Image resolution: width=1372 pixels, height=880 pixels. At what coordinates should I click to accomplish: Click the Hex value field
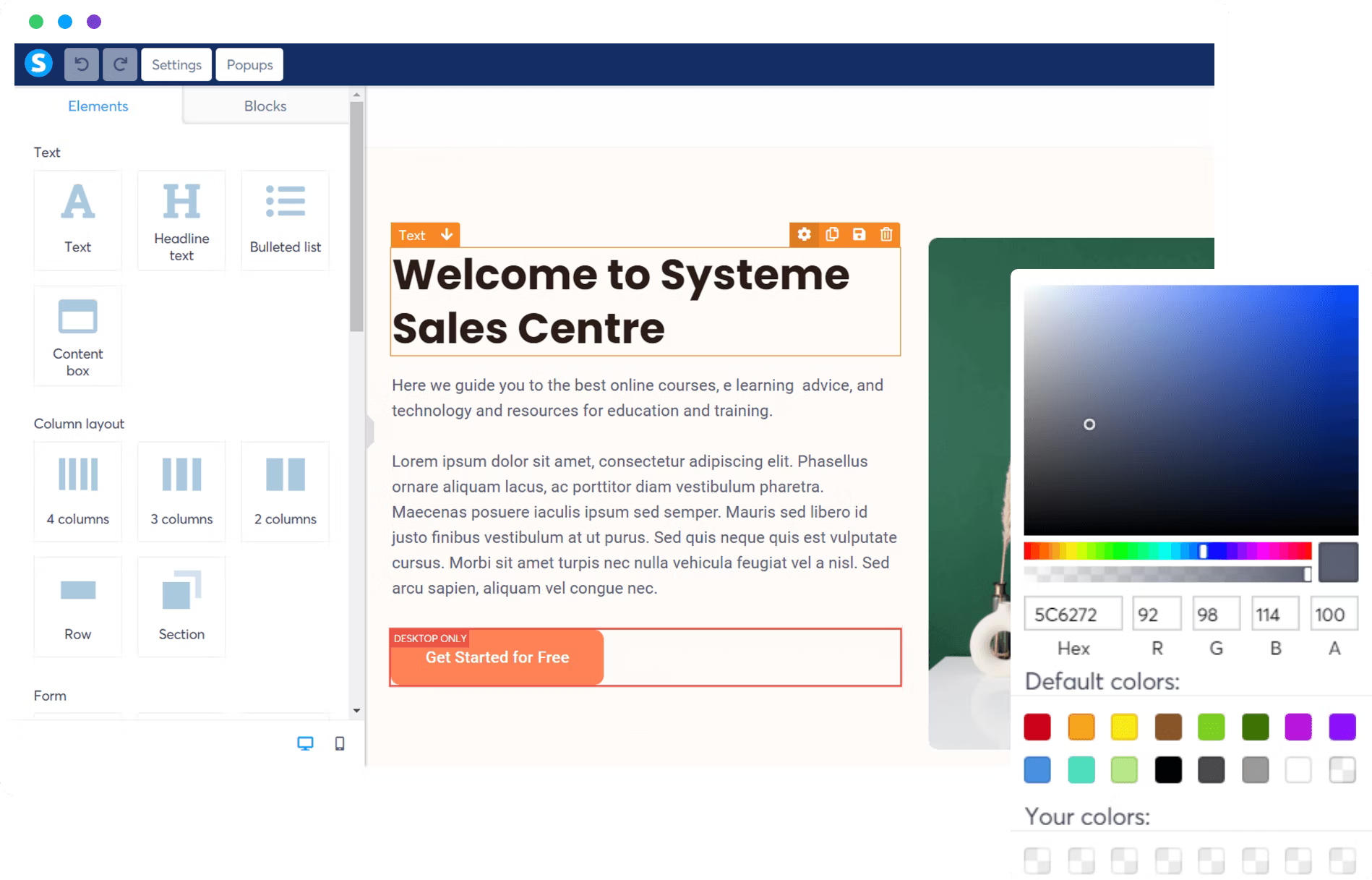click(x=1073, y=615)
